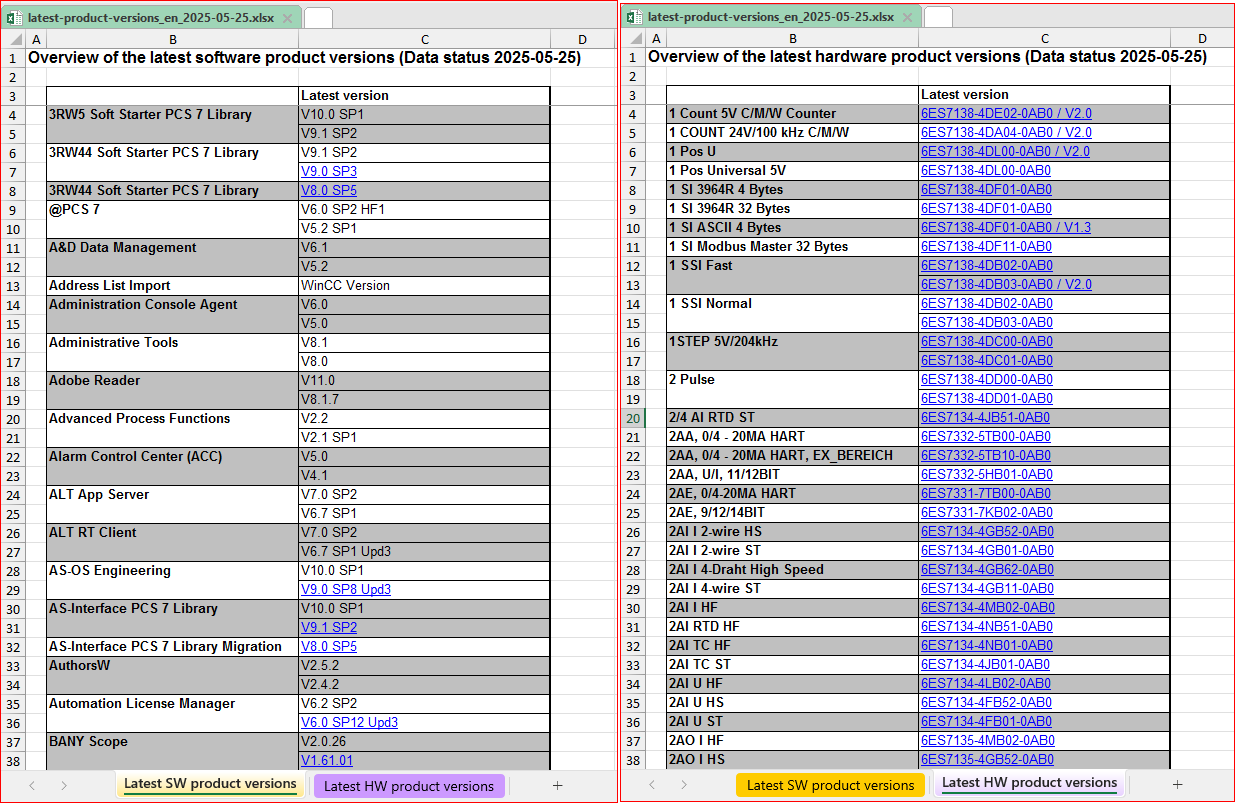This screenshot has height=803, width=1240.
Task: Open 6ES7138-4DF01-0AB0 / V1.3 link
Action: point(1006,227)
